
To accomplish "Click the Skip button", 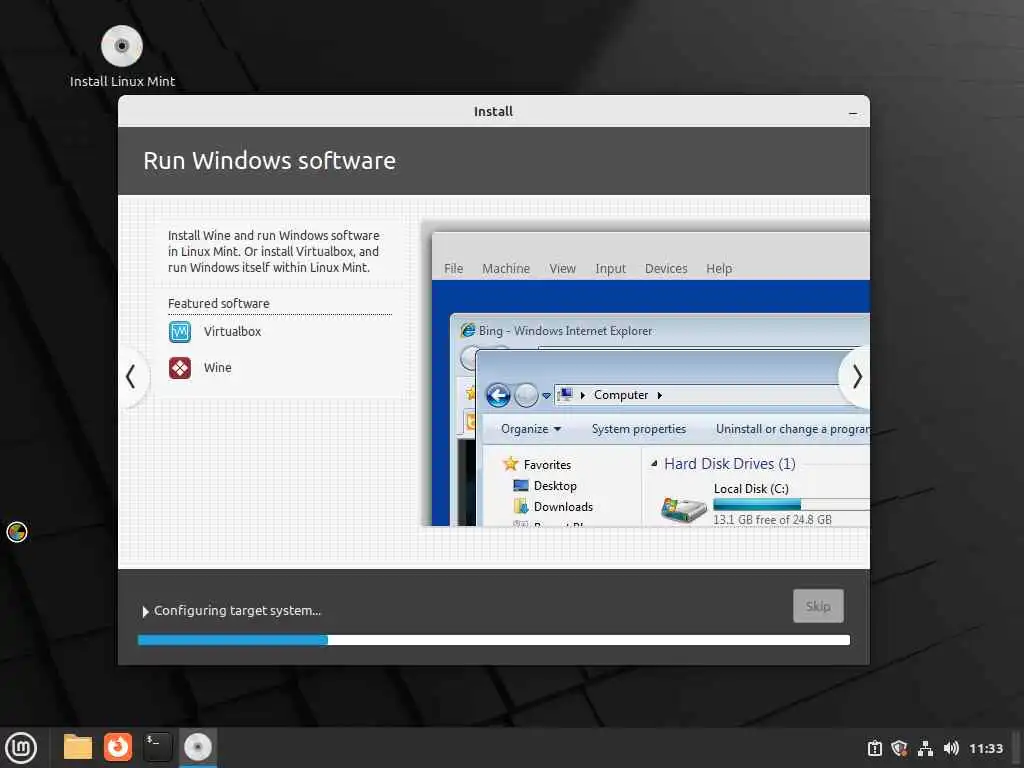I will pyautogui.click(x=818, y=606).
